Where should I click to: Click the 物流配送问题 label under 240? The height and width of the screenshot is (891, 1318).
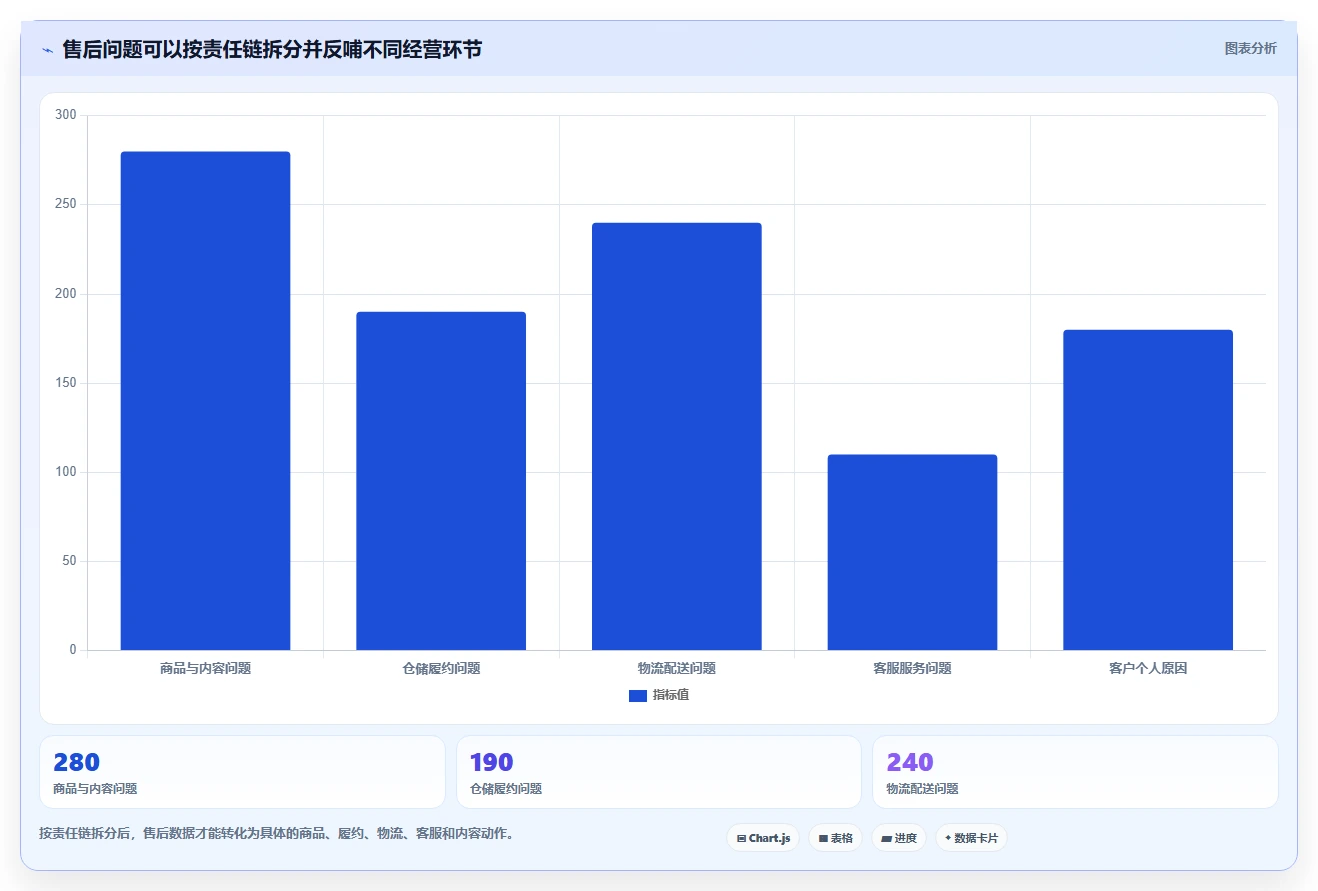pos(922,789)
